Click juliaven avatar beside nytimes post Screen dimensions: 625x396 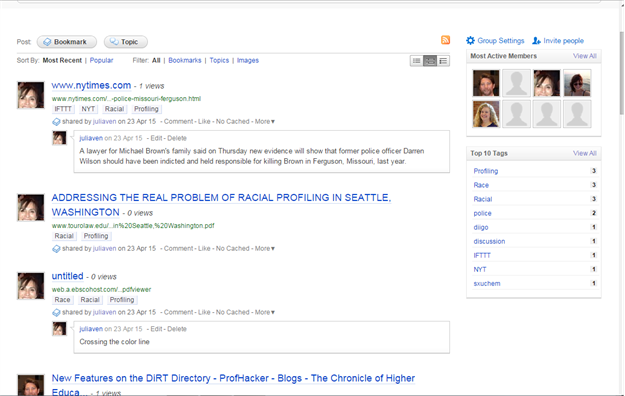pyautogui.click(x=31, y=95)
